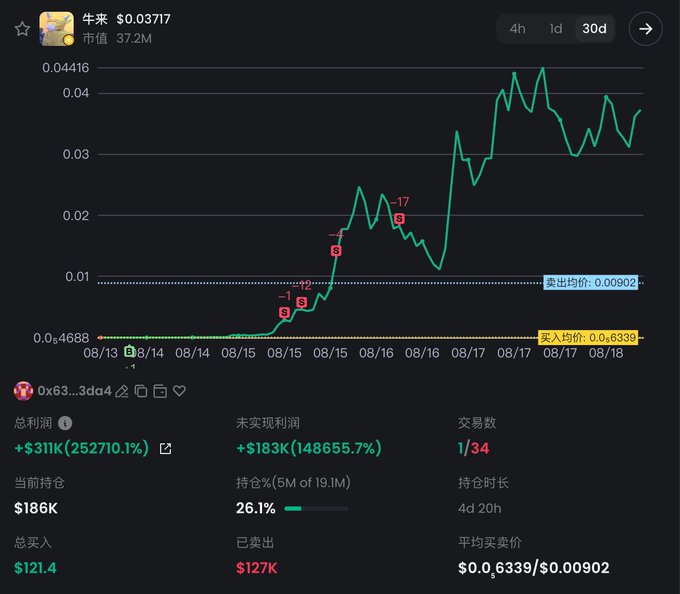Click the 卖出均价 0.00902 label
Viewport: 680px width, 594px height.
click(x=591, y=283)
